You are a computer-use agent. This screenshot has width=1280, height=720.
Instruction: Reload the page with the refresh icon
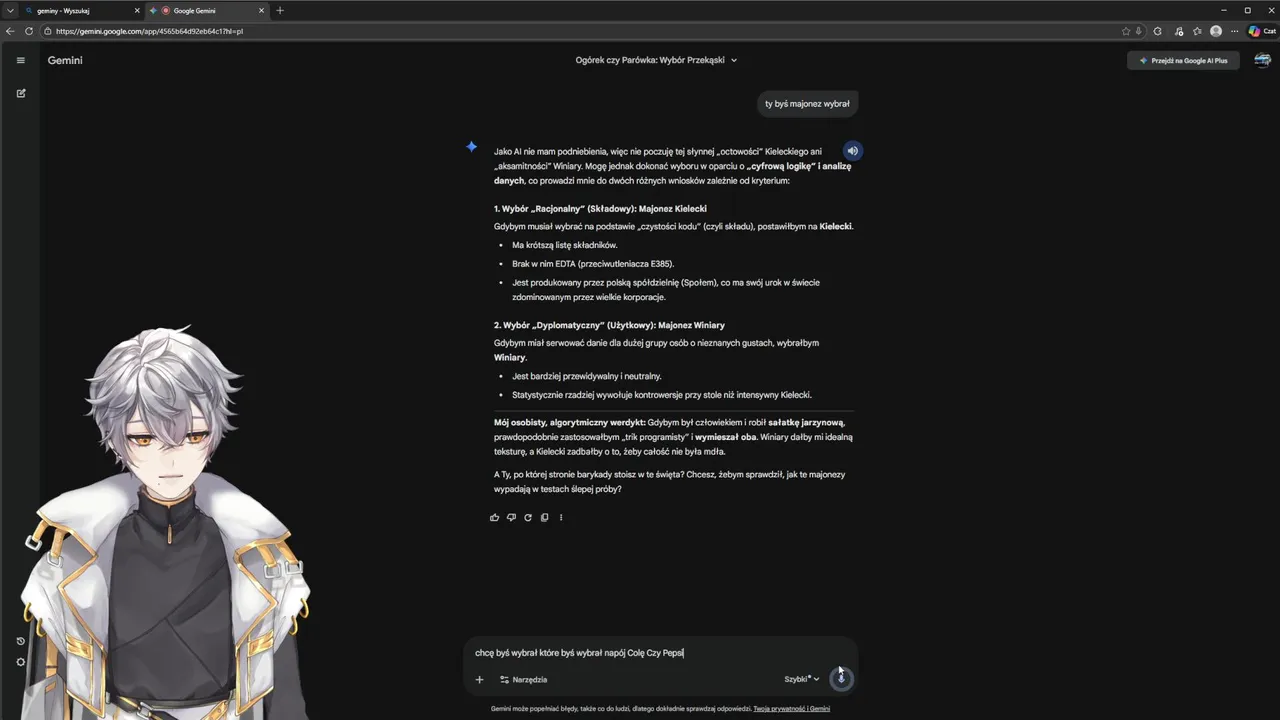pos(29,31)
